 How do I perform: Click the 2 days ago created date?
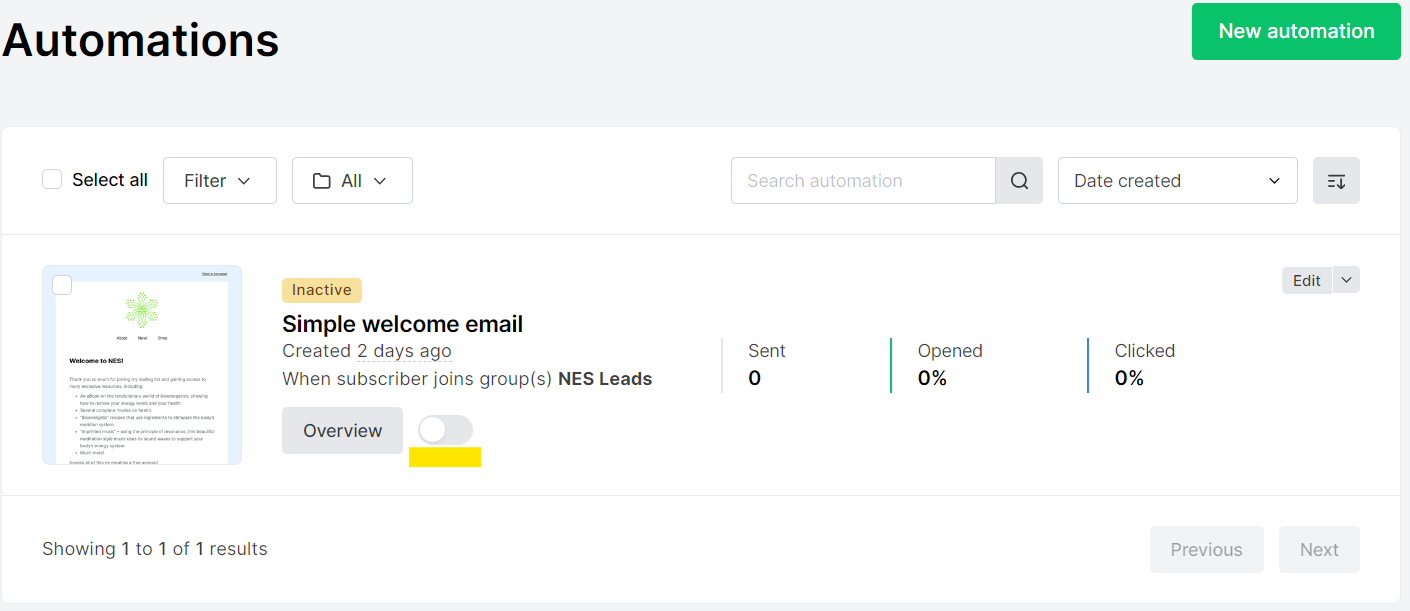404,351
